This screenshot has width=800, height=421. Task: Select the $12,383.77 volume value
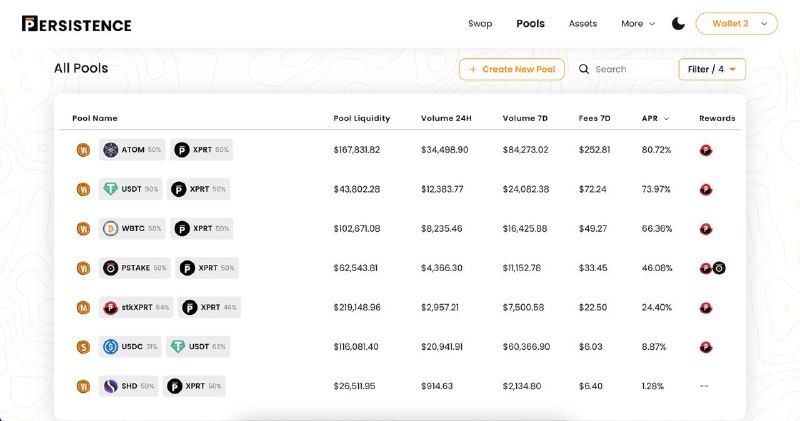point(442,189)
